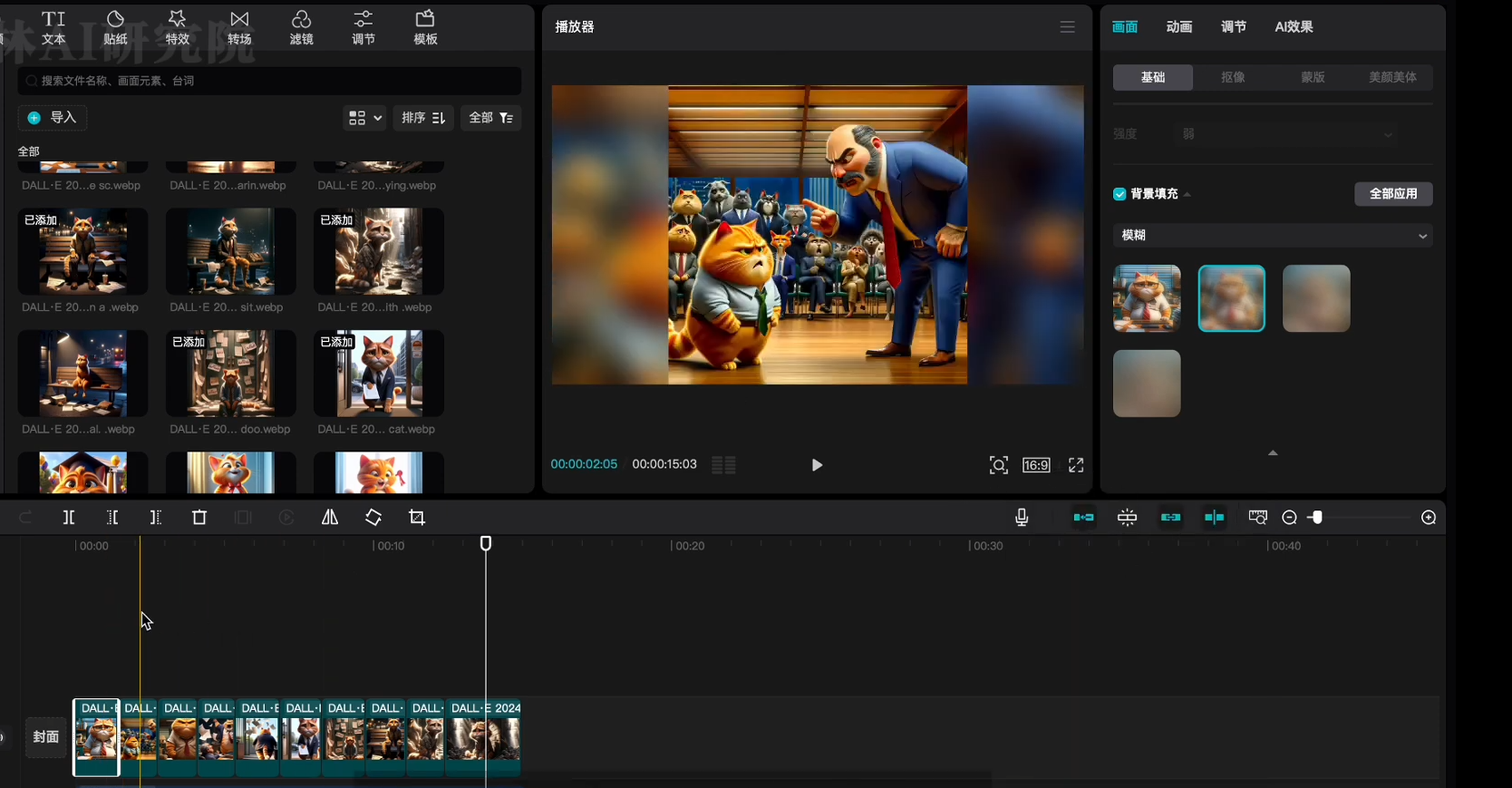1512x788 pixels.
Task: Click the fullscreen icon in the player
Action: click(1076, 465)
